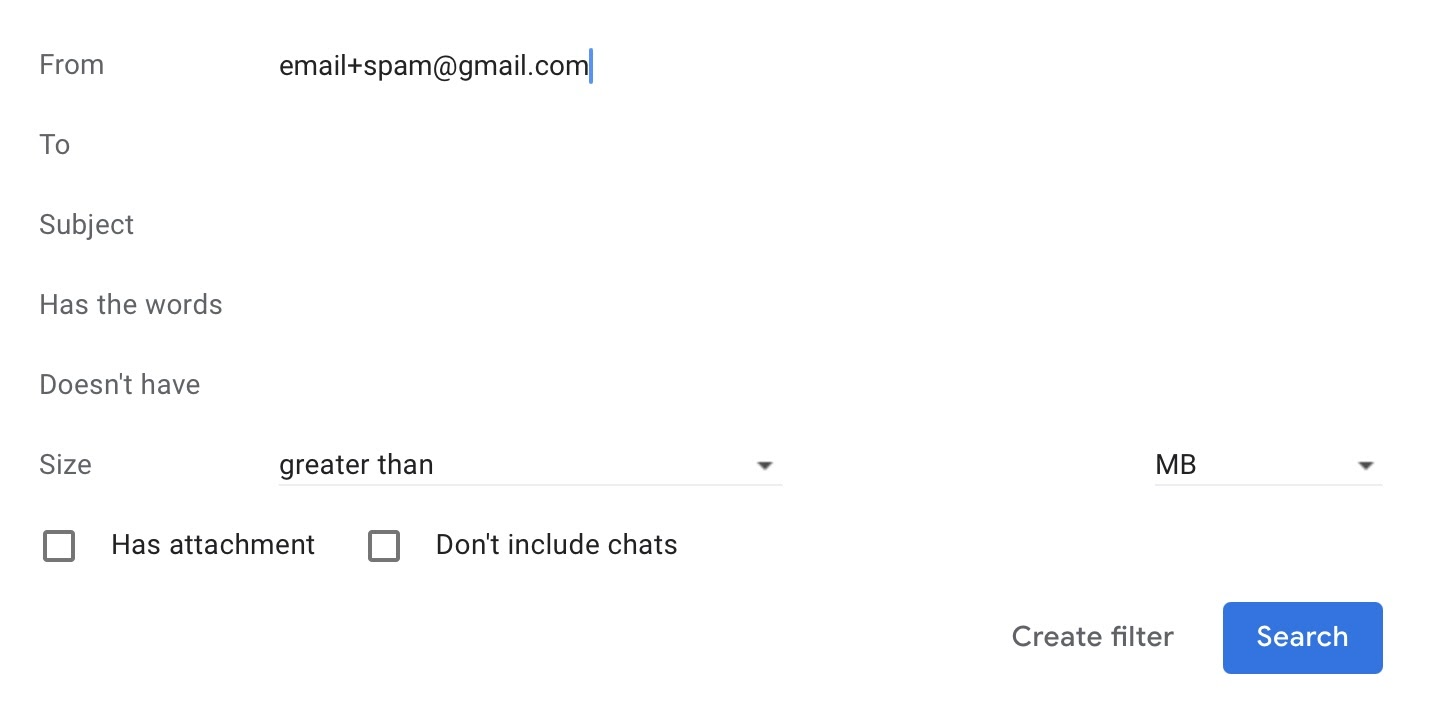Click into the Subject input field
Viewport: 1429px width, 713px height.
[x=830, y=226]
